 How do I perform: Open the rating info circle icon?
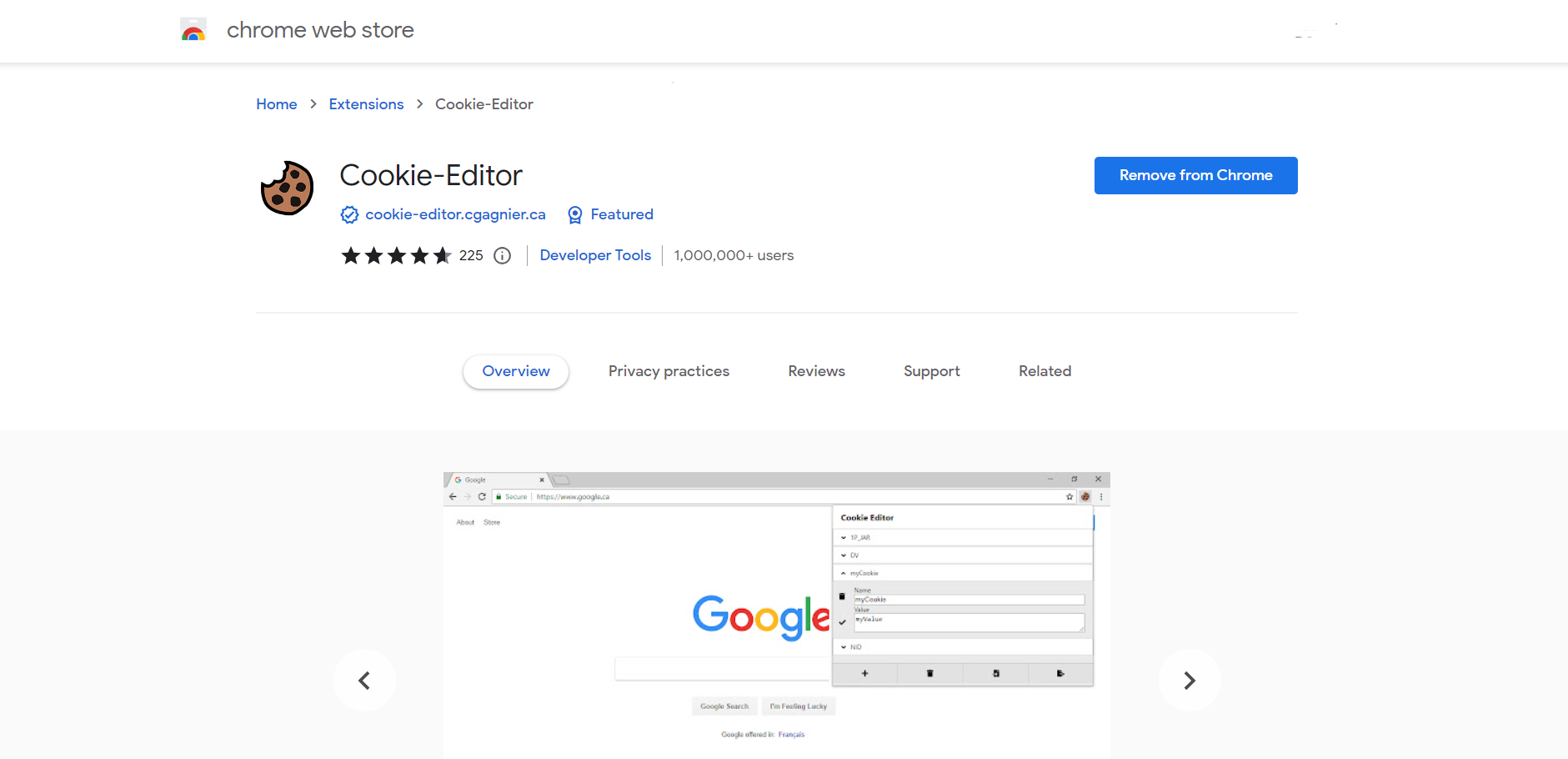(x=502, y=256)
